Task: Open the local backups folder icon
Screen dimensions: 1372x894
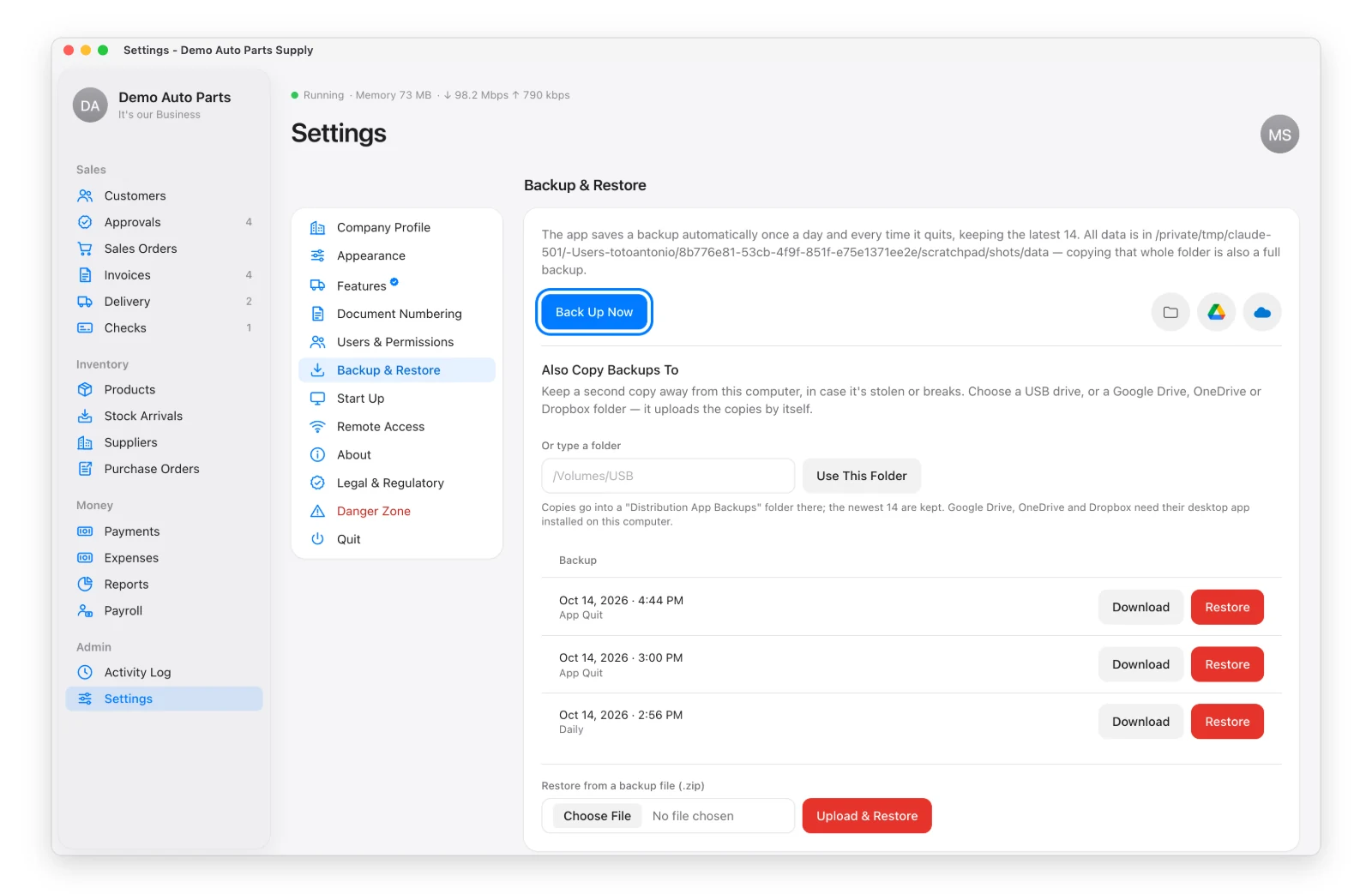Action: pyautogui.click(x=1170, y=312)
